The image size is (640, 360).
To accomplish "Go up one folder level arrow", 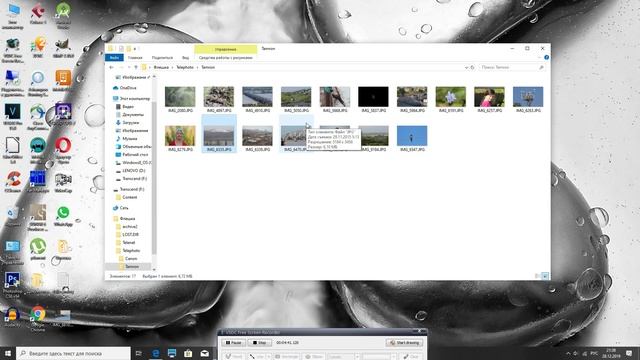I will click(x=136, y=67).
